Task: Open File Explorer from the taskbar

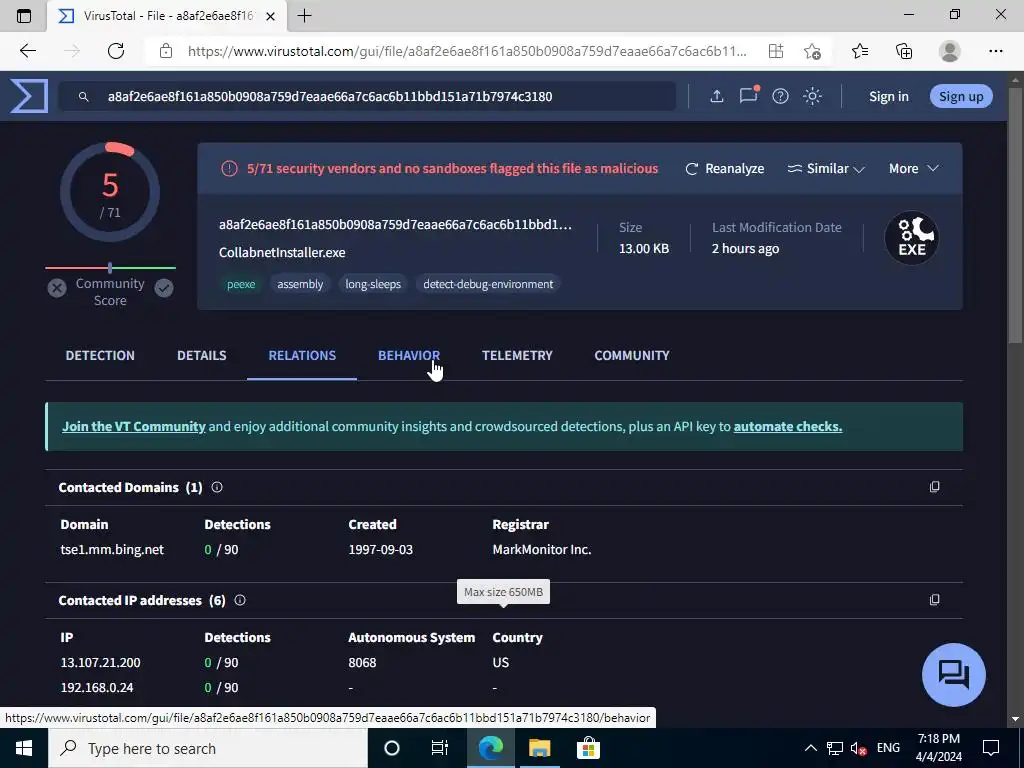Action: (539, 748)
